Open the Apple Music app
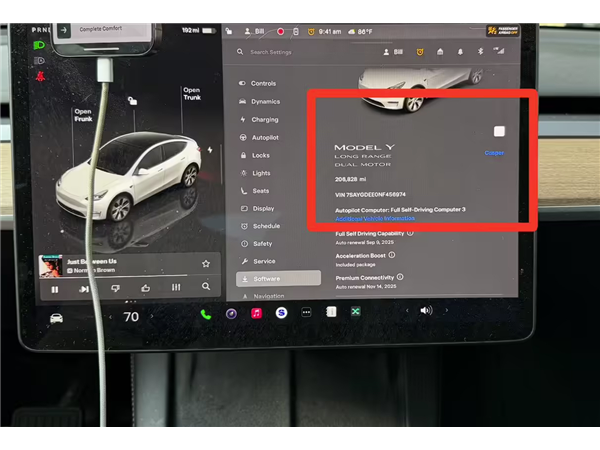 (256, 313)
